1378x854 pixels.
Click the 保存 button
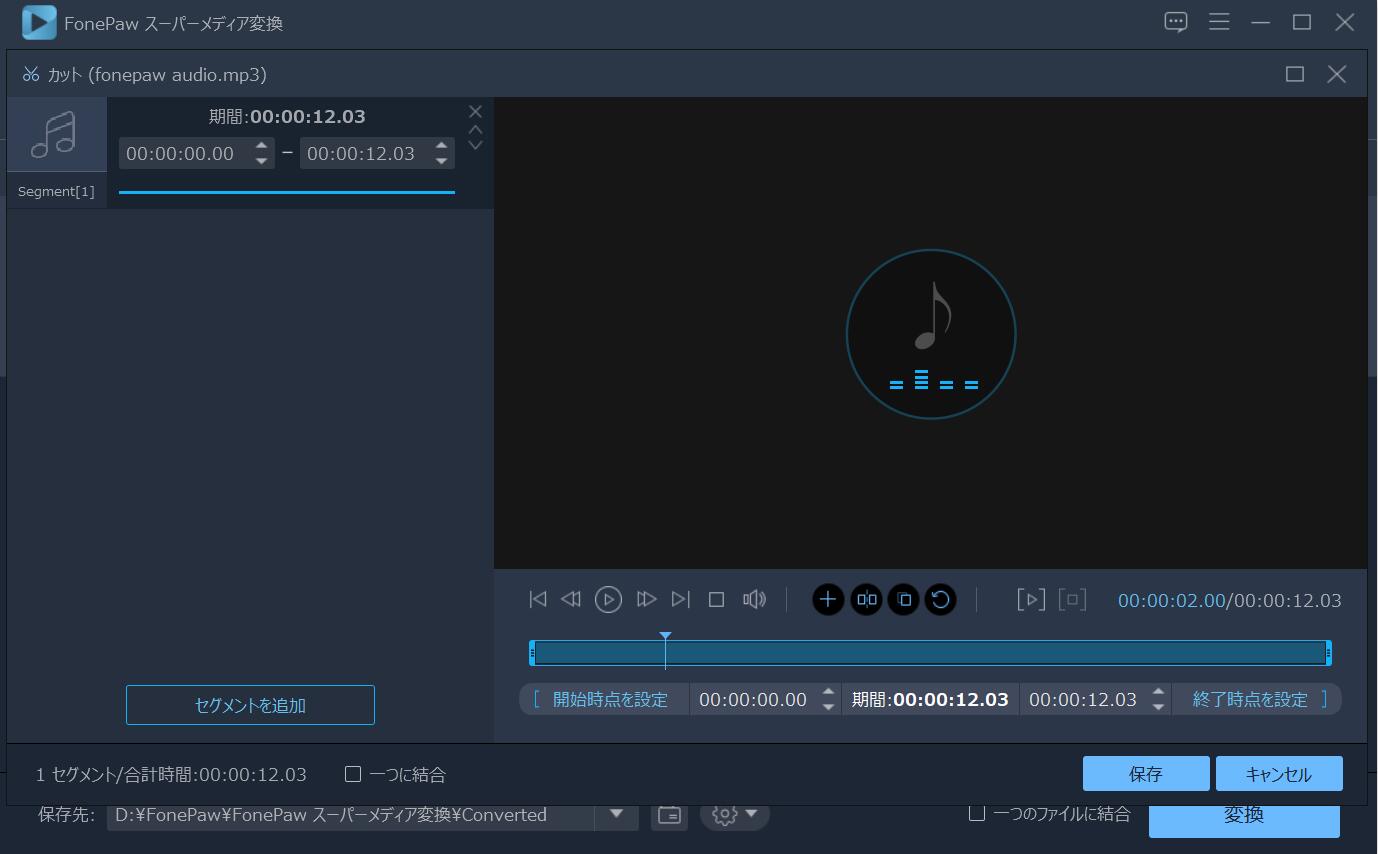1146,774
